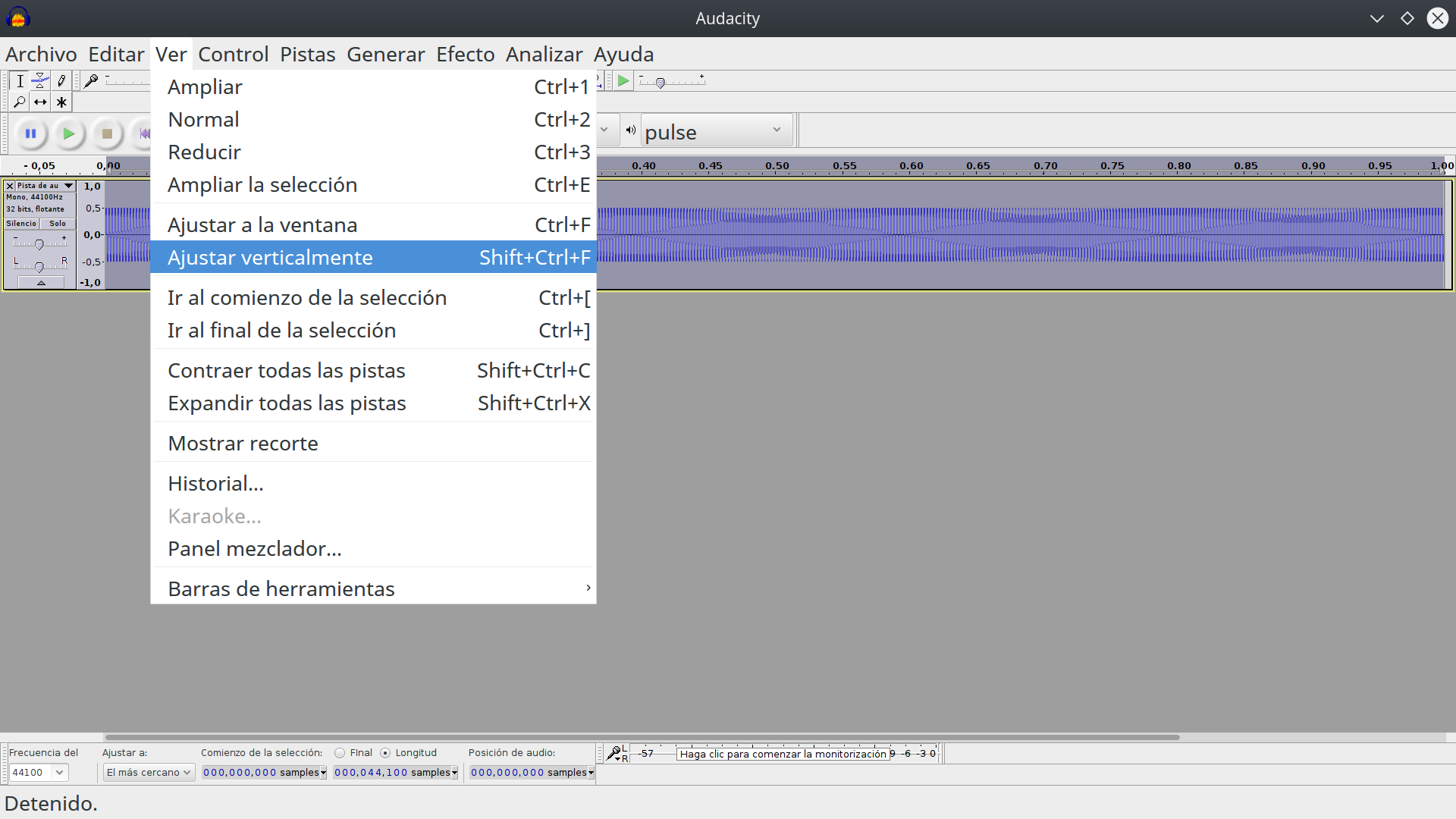Click the 0.50 mark on timeline ruler
1456x819 pixels.
click(777, 165)
